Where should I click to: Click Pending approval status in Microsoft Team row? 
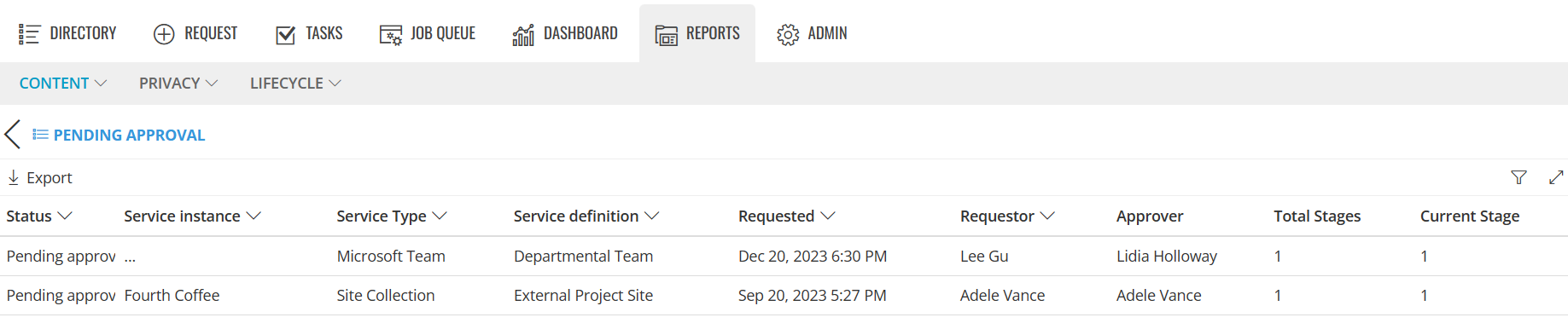(61, 257)
